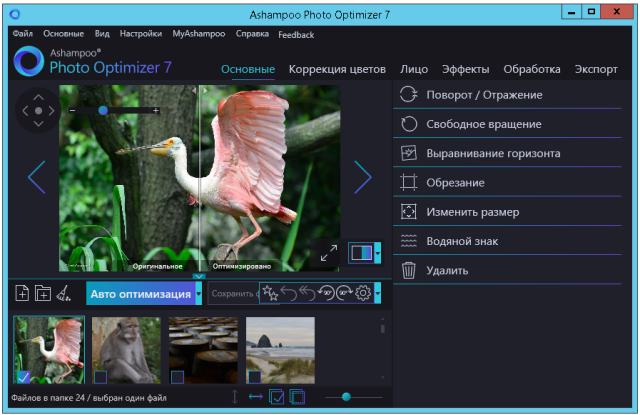Uncheck the spoonbill bird thumbnail checkbox
This screenshot has width=640, height=415.
24,377
